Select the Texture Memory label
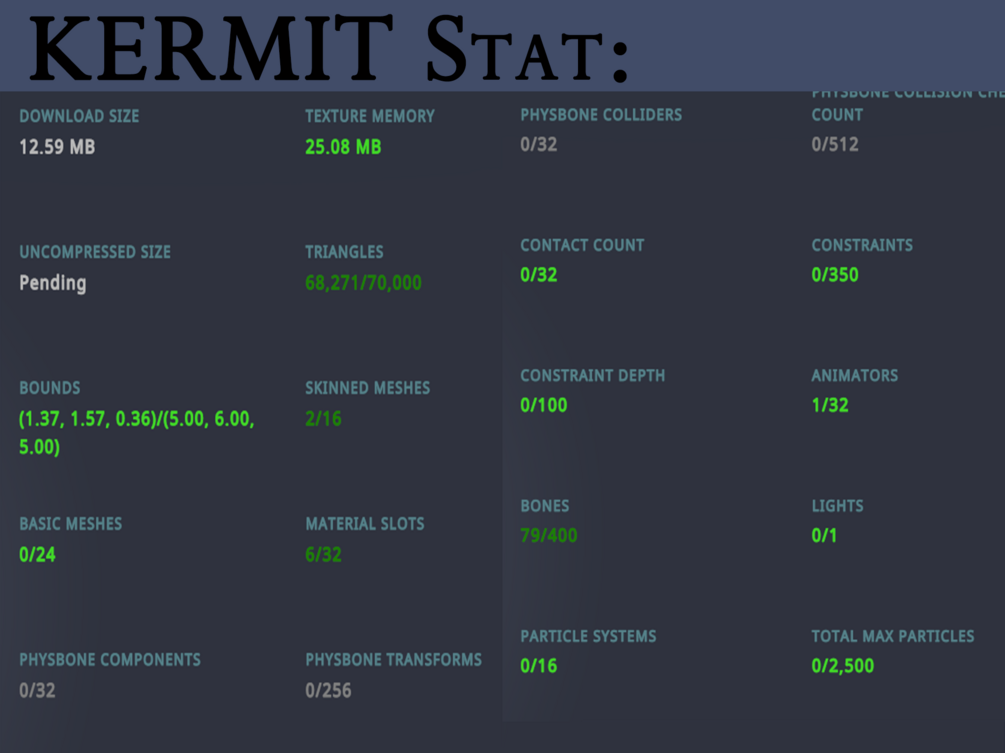The image size is (1005, 753). [370, 116]
